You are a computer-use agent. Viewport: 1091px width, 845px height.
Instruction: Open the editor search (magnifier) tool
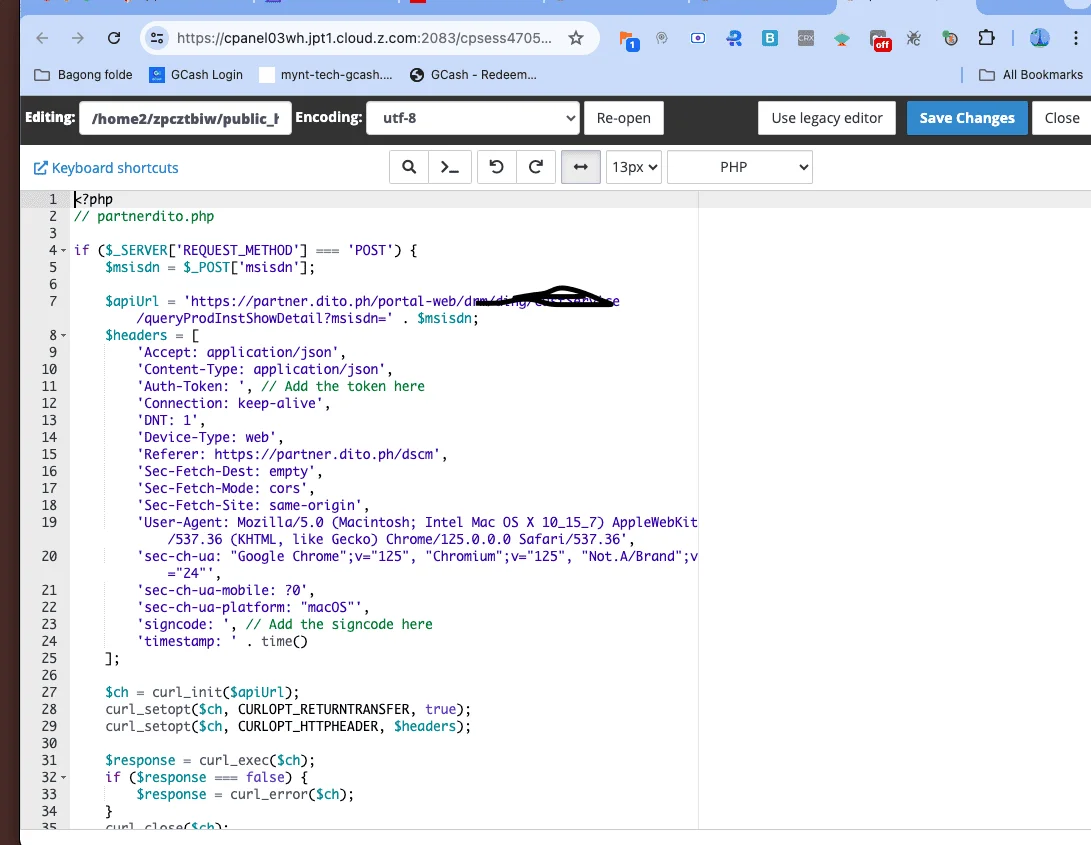pos(409,167)
